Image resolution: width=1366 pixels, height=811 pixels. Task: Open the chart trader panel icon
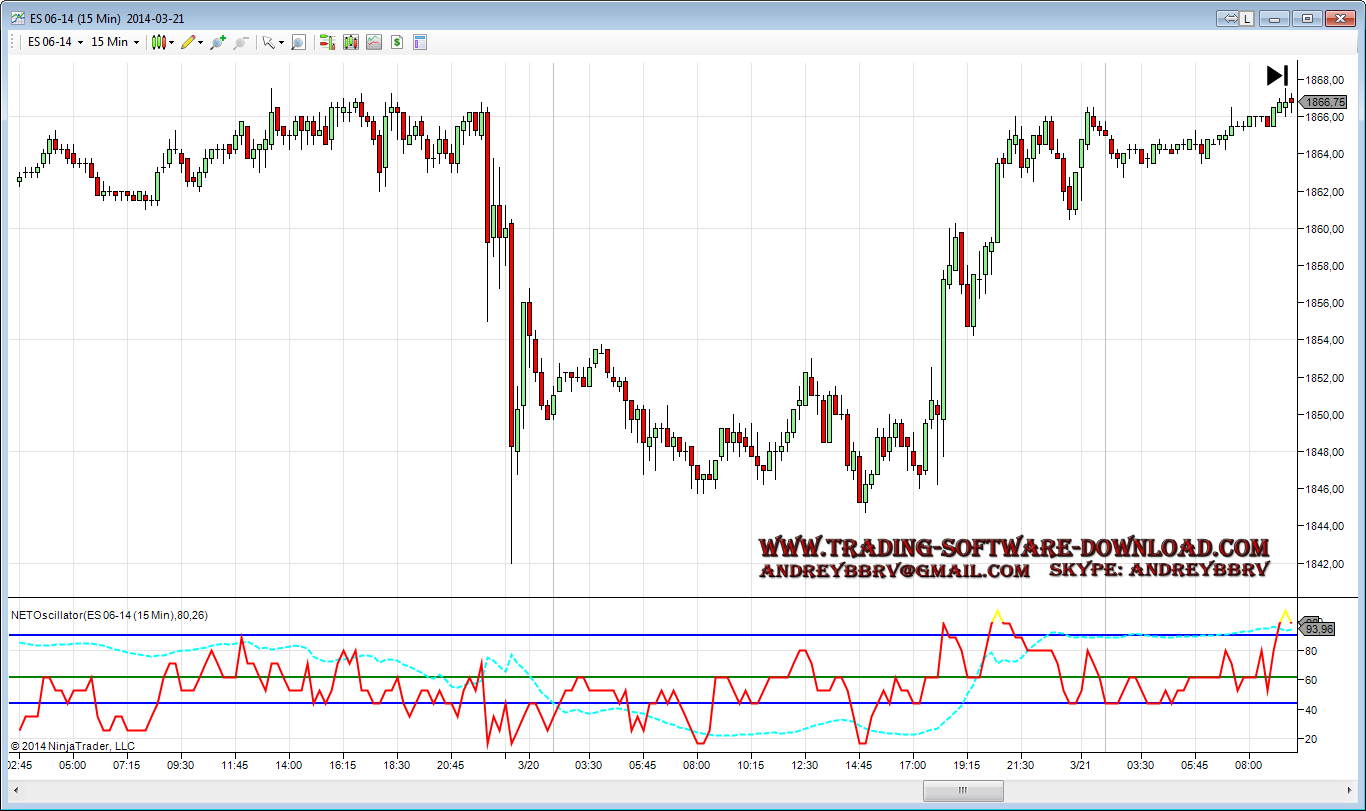click(326, 42)
